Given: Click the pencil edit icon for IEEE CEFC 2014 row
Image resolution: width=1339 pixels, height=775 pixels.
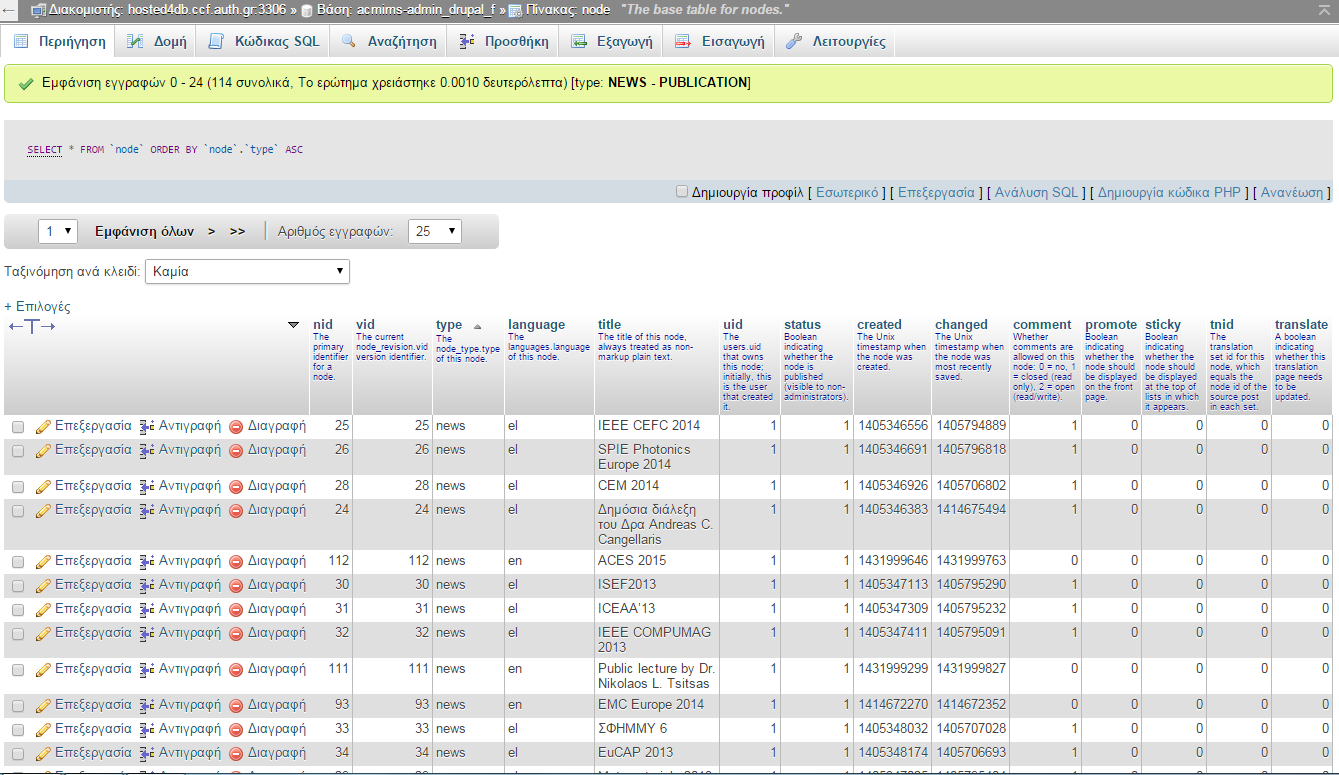Looking at the screenshot, I should [x=43, y=427].
